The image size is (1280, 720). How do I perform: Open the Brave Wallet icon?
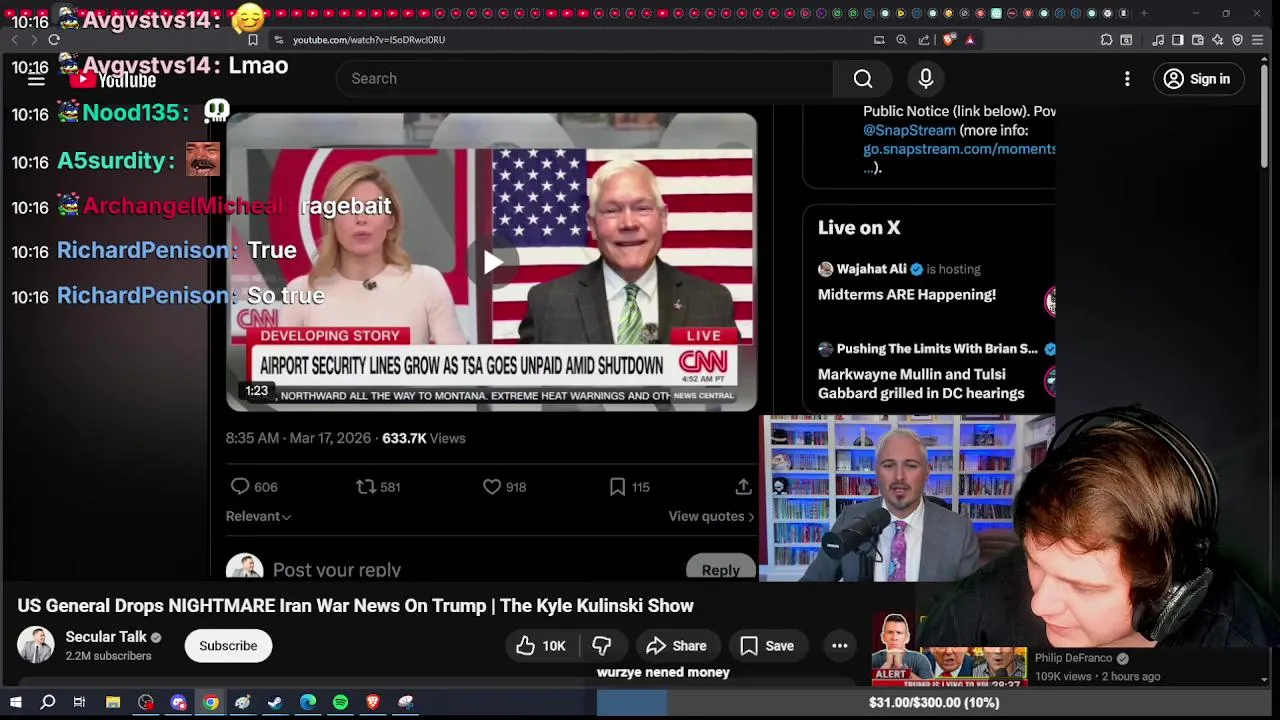pyautogui.click(x=1198, y=40)
